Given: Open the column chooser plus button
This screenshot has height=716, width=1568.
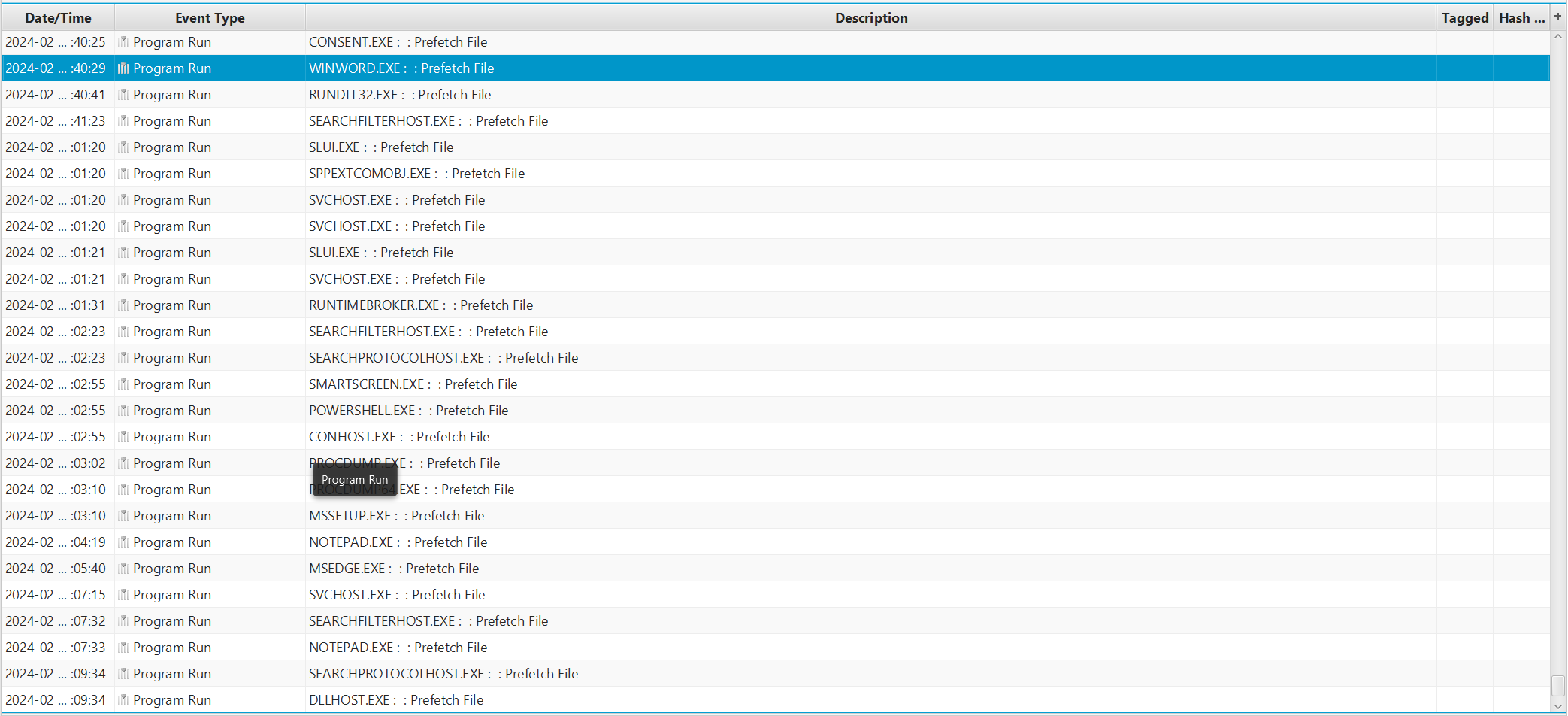Looking at the screenshot, I should [1558, 17].
